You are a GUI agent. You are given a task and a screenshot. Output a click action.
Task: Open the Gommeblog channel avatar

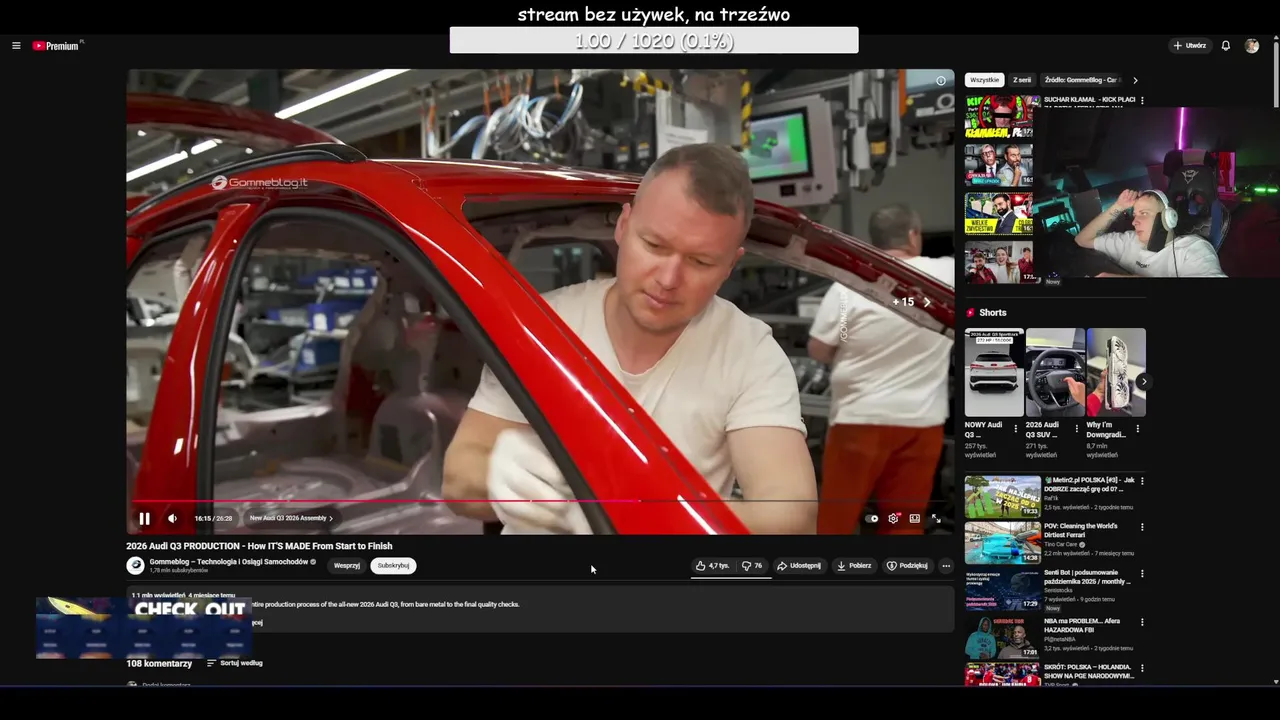135,565
